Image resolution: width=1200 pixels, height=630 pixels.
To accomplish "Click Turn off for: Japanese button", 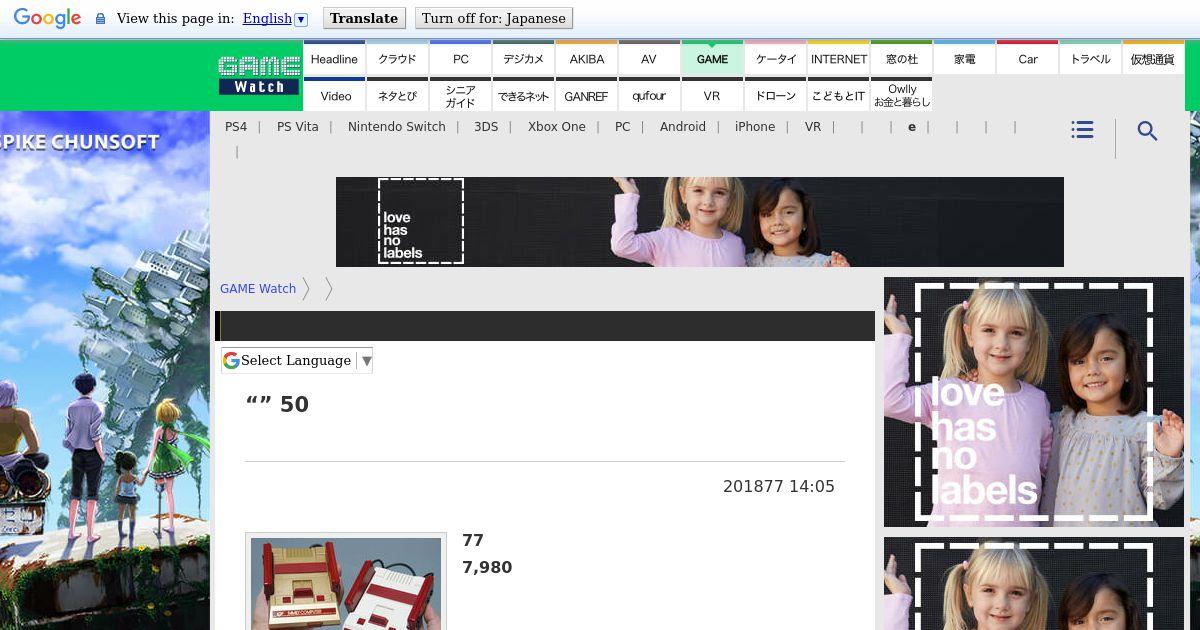I will tap(493, 18).
